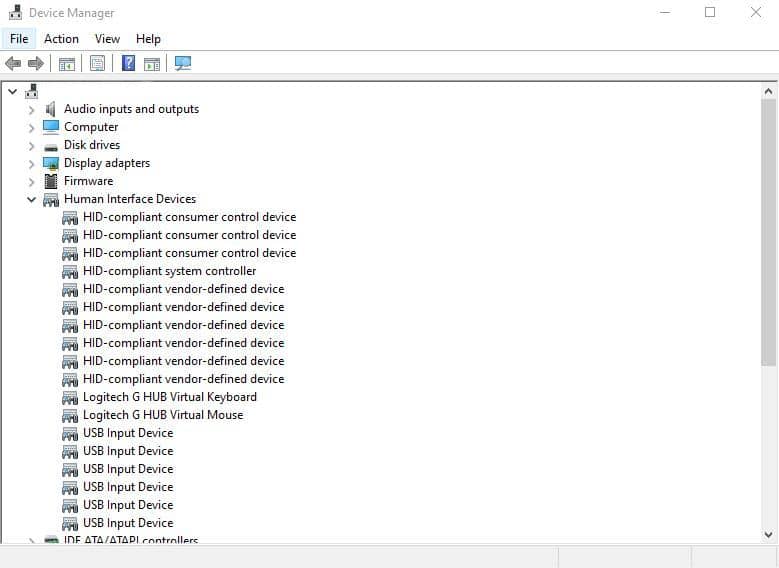The width and height of the screenshot is (779, 568).
Task: Select Human Interface Devices label
Action: pyautogui.click(x=130, y=199)
